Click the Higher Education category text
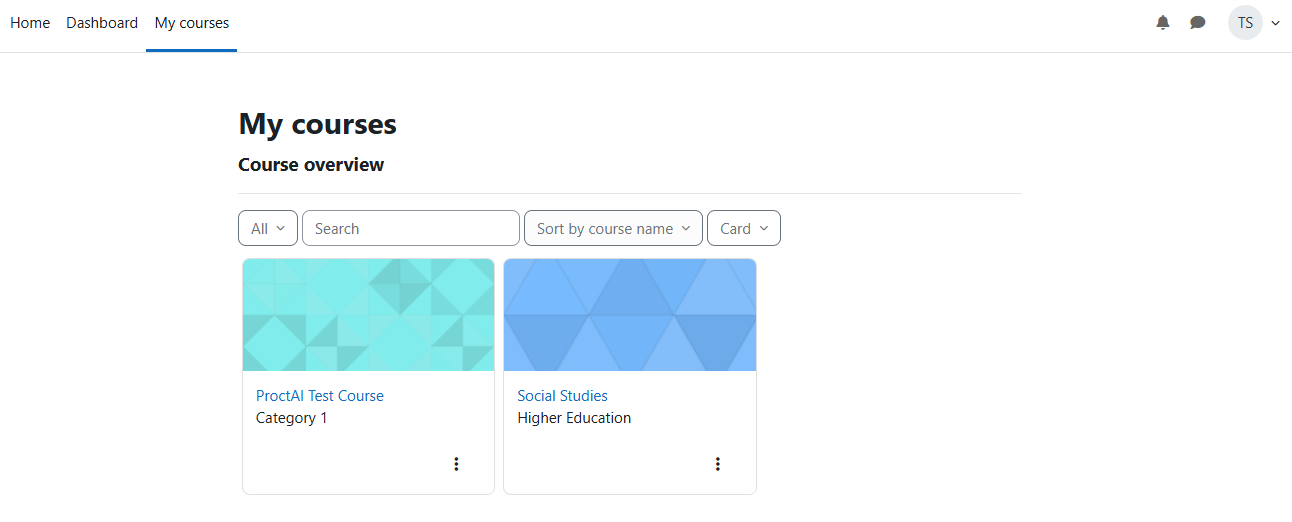This screenshot has height=522, width=1292. coord(574,418)
